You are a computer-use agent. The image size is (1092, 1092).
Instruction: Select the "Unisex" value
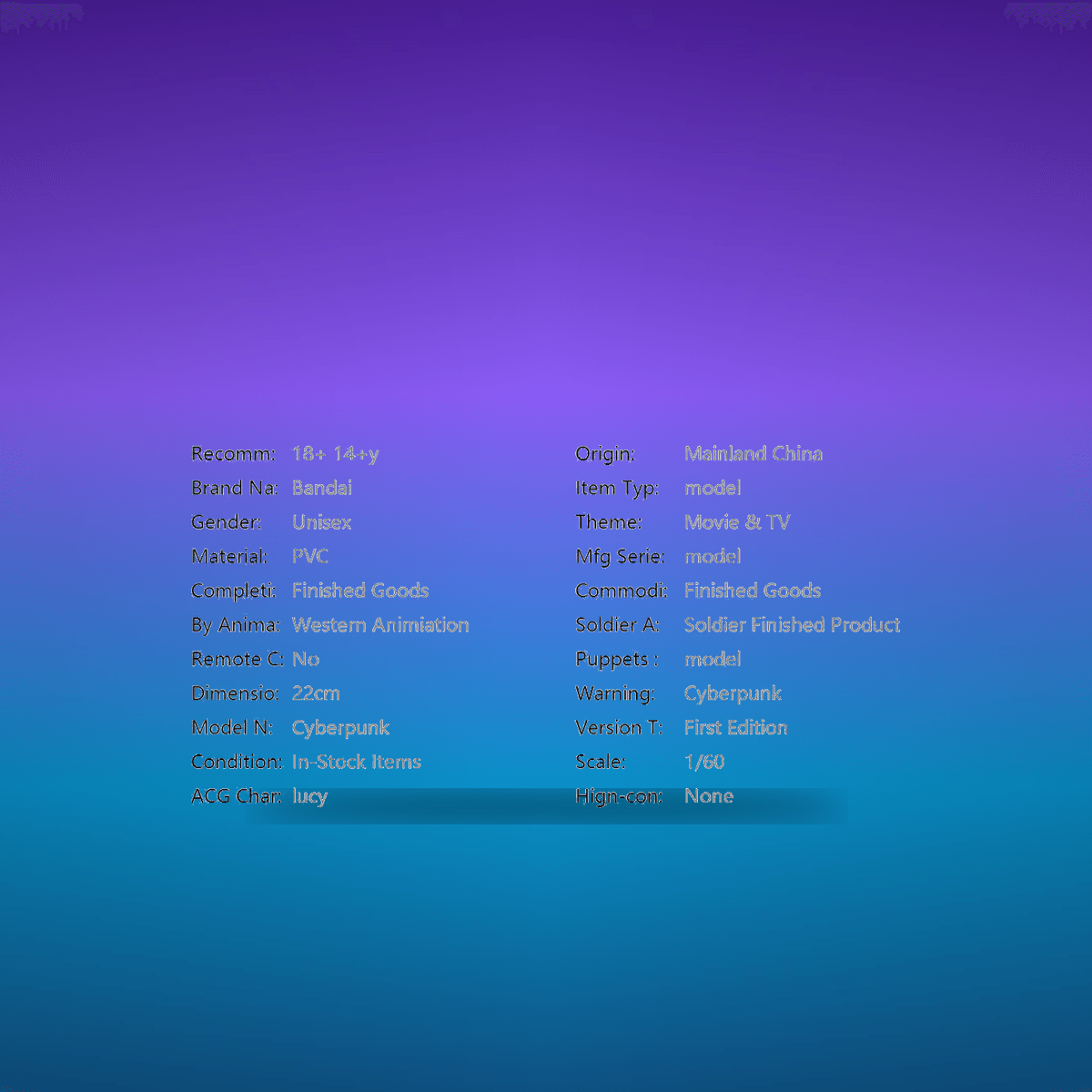(x=321, y=522)
